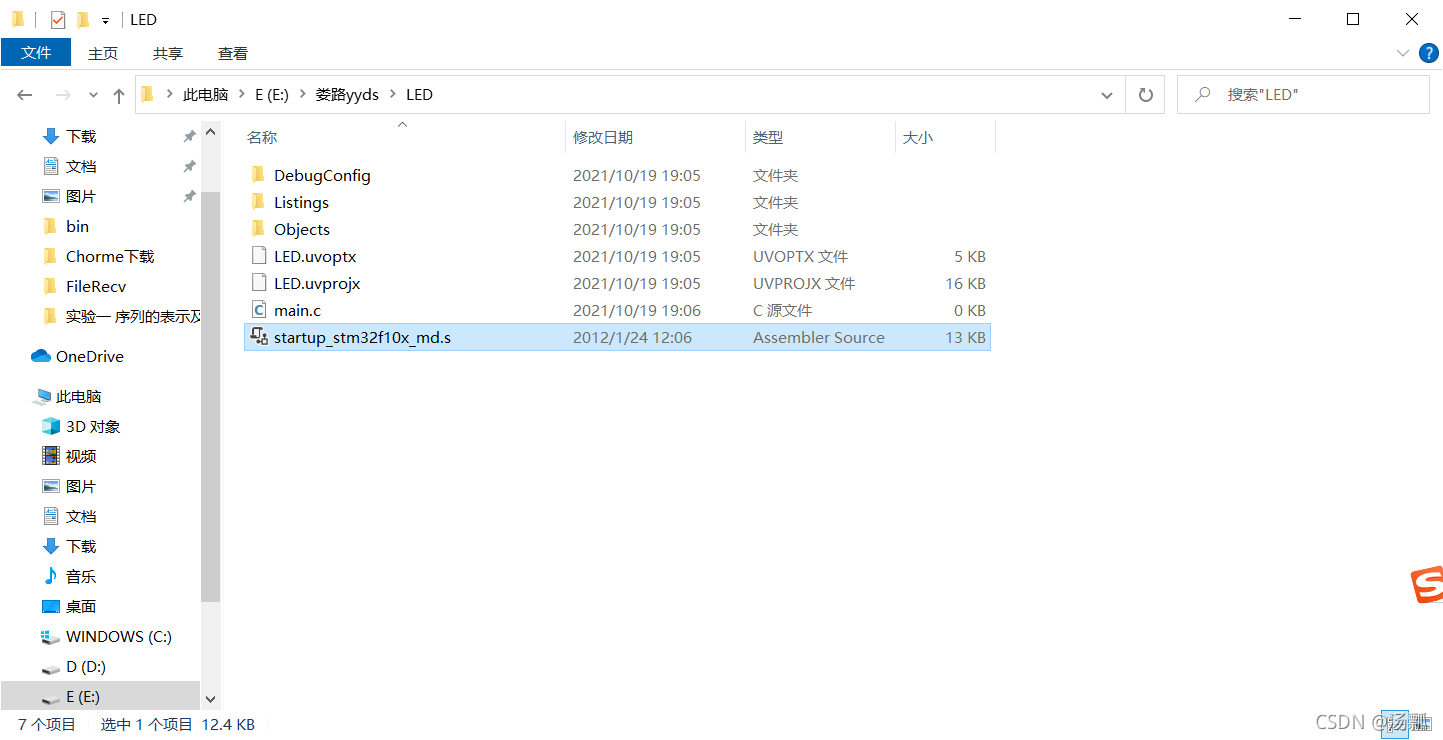
Task: Click E (E:) in the address bar
Action: (x=272, y=95)
